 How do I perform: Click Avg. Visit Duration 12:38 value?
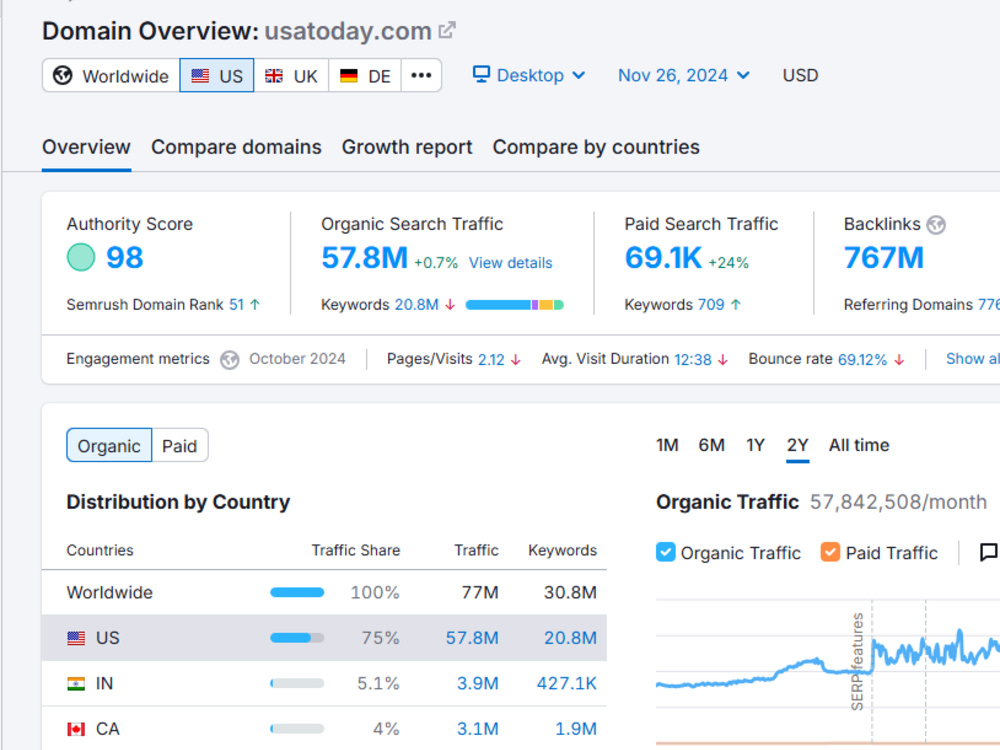(693, 360)
